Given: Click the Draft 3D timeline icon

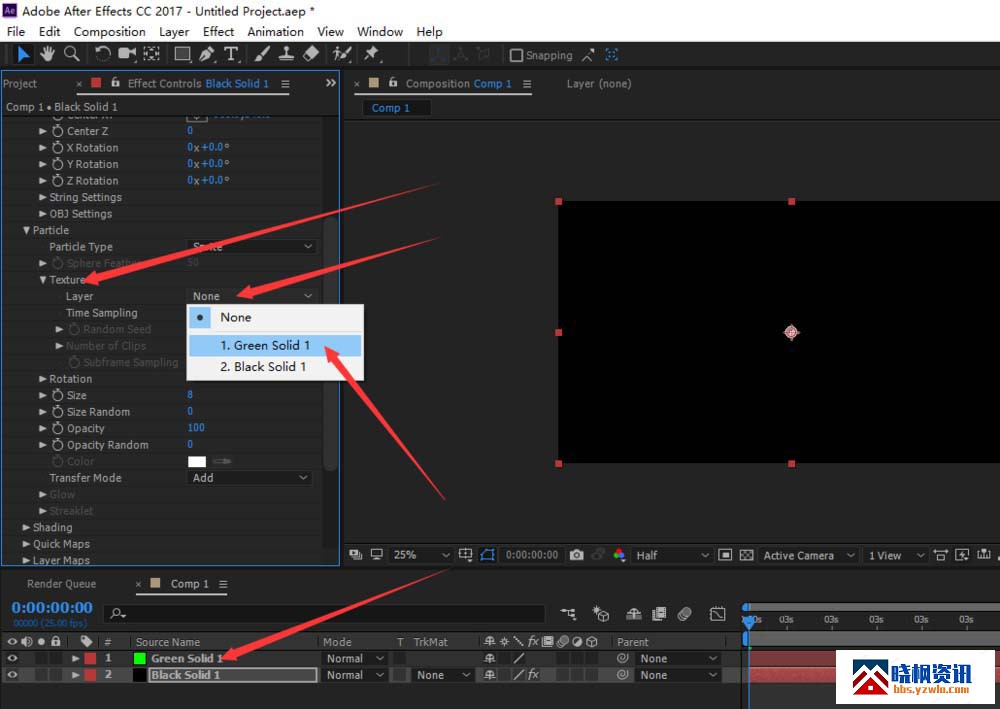Looking at the screenshot, I should point(601,614).
